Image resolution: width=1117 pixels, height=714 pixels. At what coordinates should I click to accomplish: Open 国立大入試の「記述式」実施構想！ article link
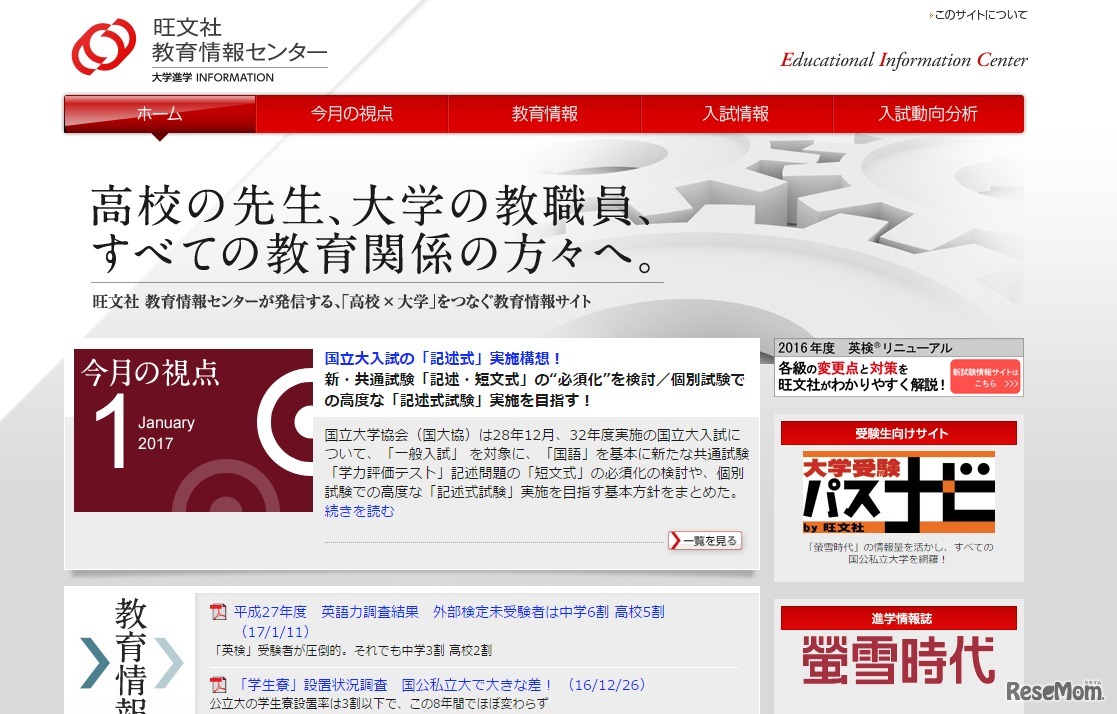443,358
